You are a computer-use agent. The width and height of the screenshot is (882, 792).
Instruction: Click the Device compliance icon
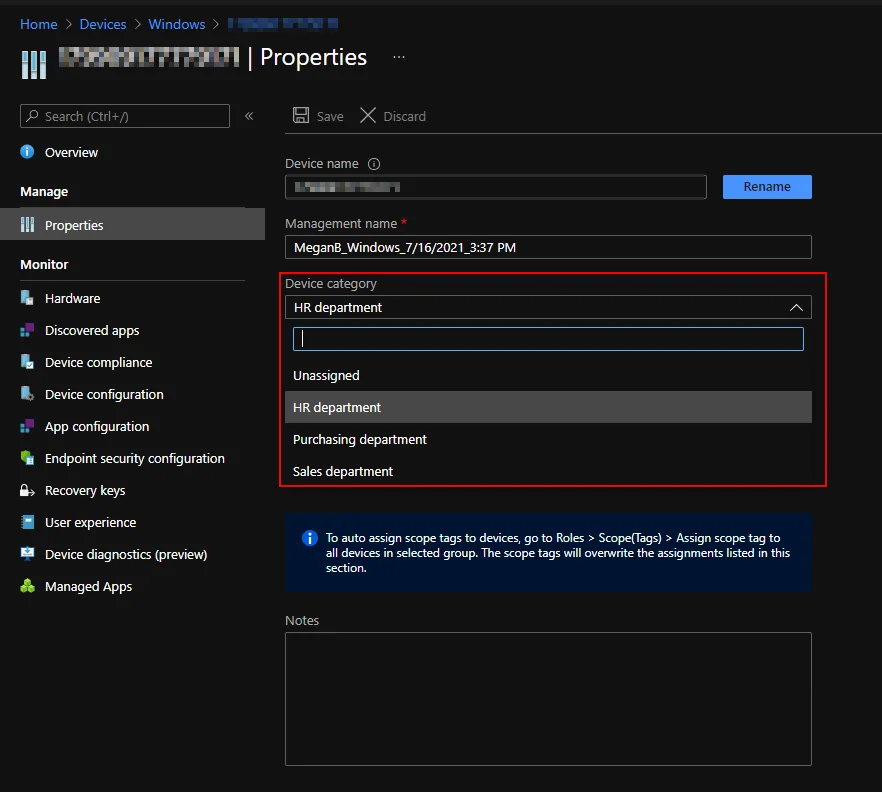click(x=27, y=362)
